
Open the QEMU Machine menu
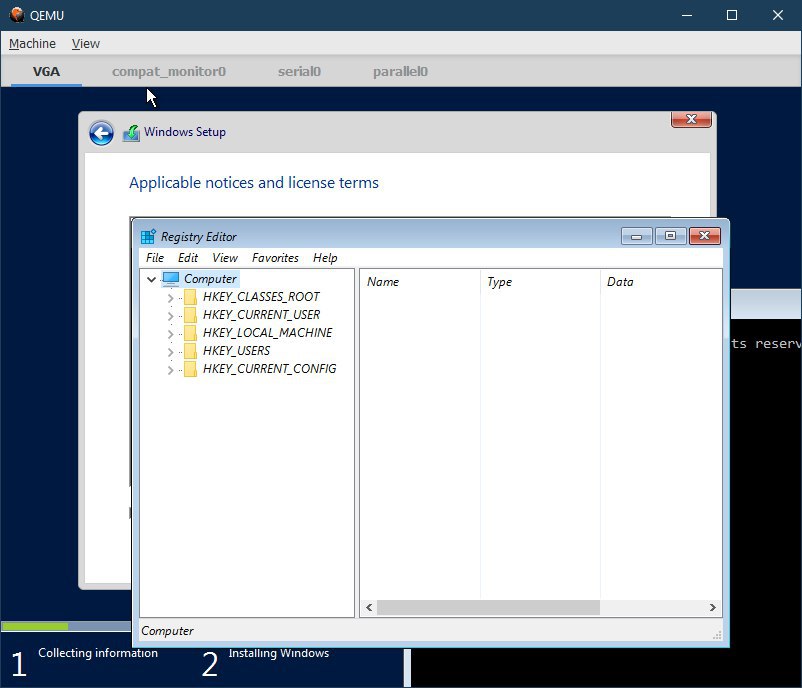click(x=32, y=43)
